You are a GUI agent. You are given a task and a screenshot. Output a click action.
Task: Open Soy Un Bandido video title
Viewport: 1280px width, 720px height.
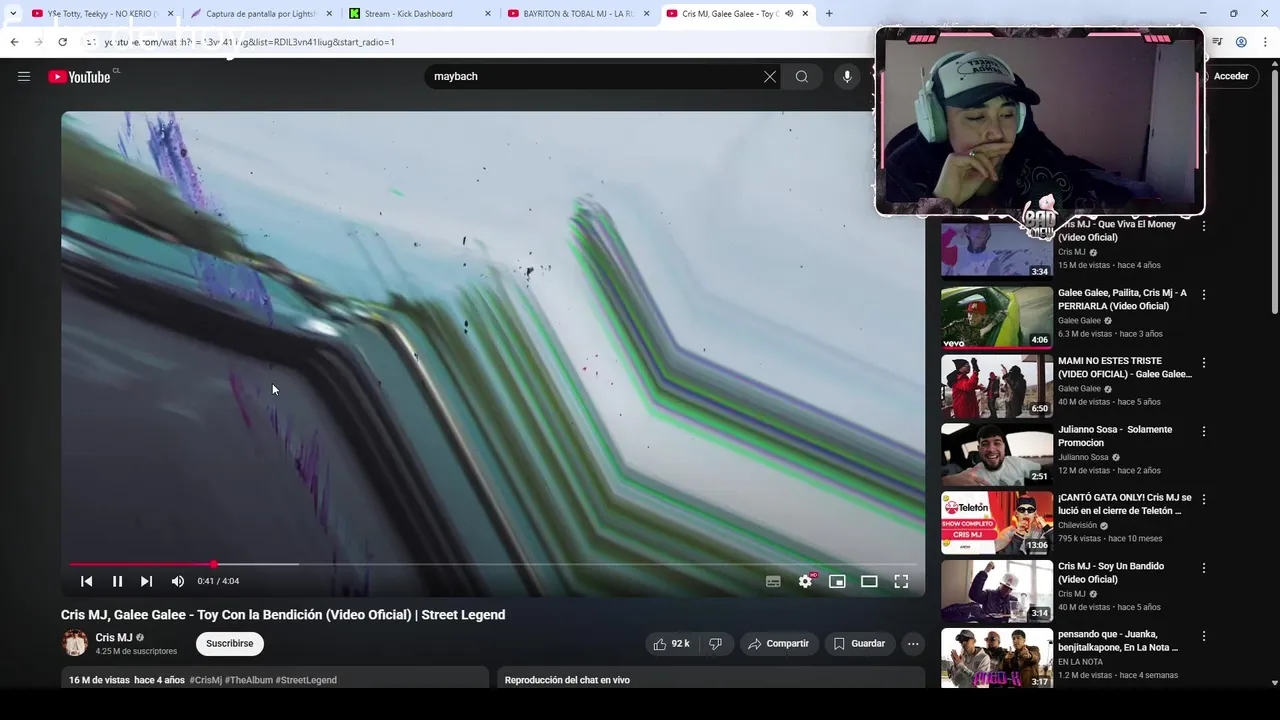(1111, 573)
